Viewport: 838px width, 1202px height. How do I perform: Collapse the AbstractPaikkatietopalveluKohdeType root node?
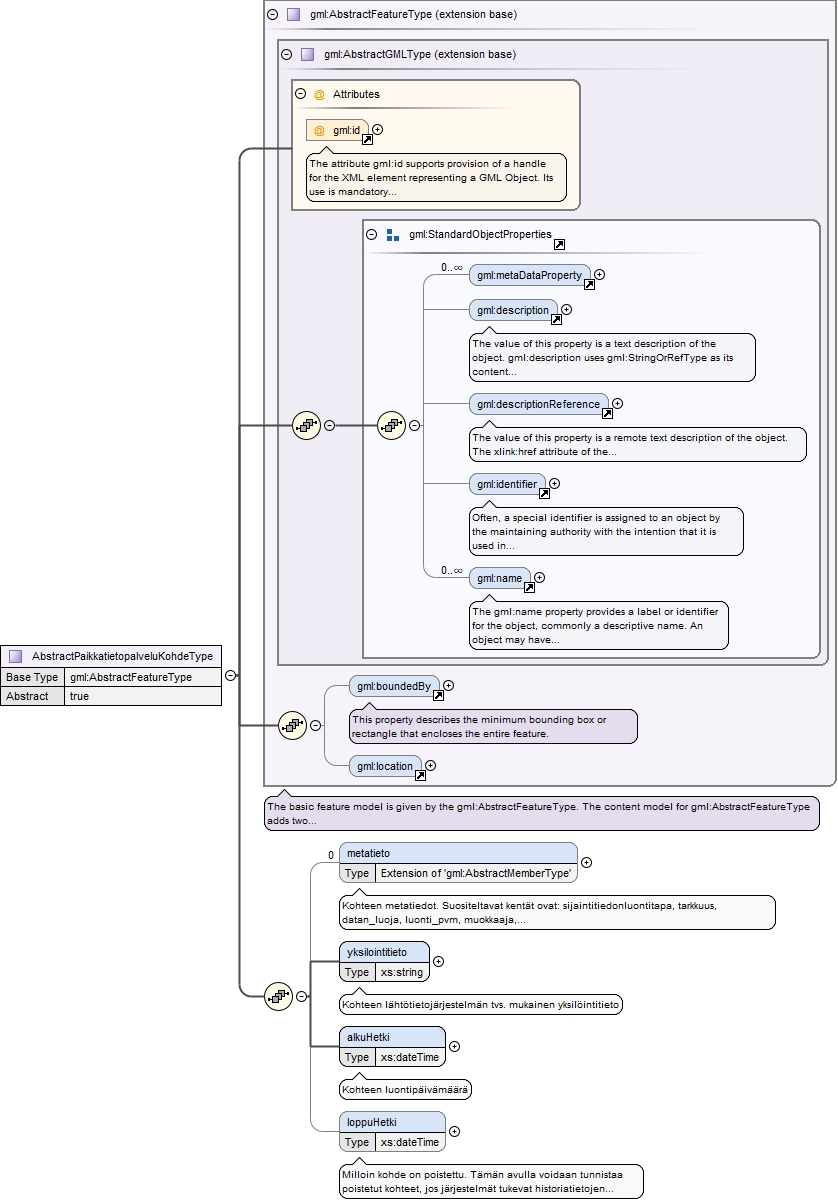pos(230,676)
